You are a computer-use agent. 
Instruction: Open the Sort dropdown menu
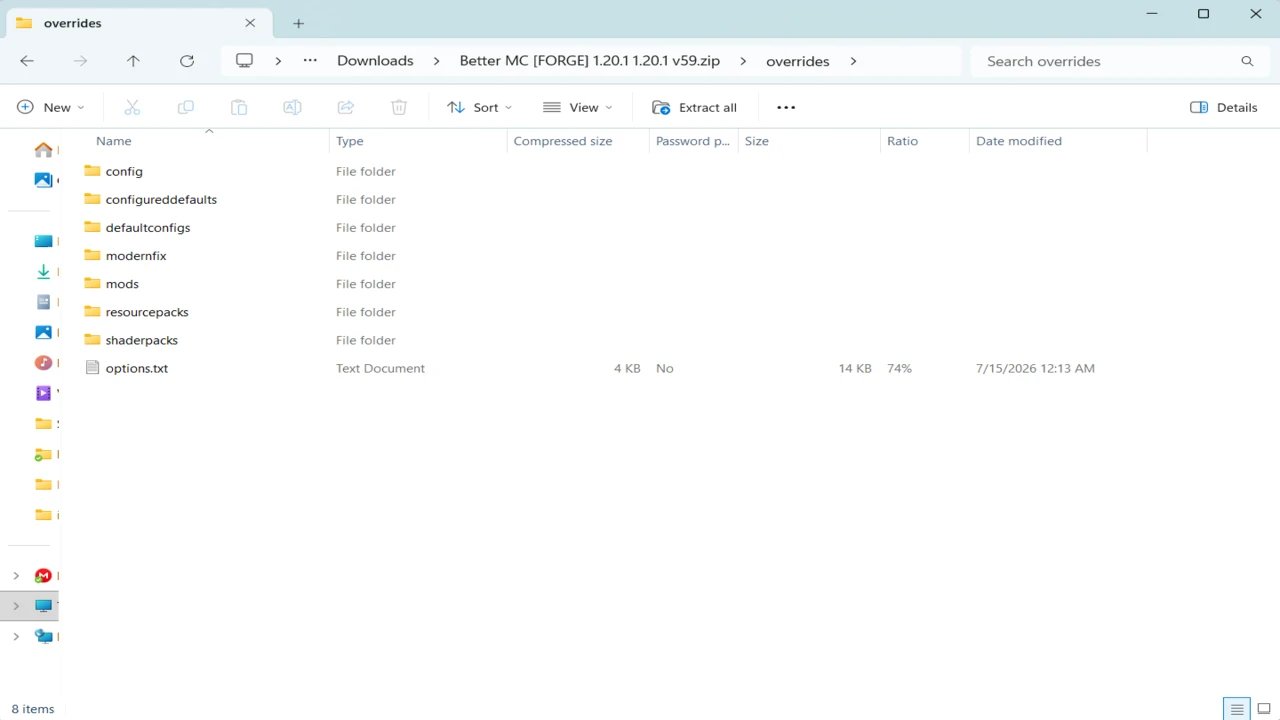(480, 107)
